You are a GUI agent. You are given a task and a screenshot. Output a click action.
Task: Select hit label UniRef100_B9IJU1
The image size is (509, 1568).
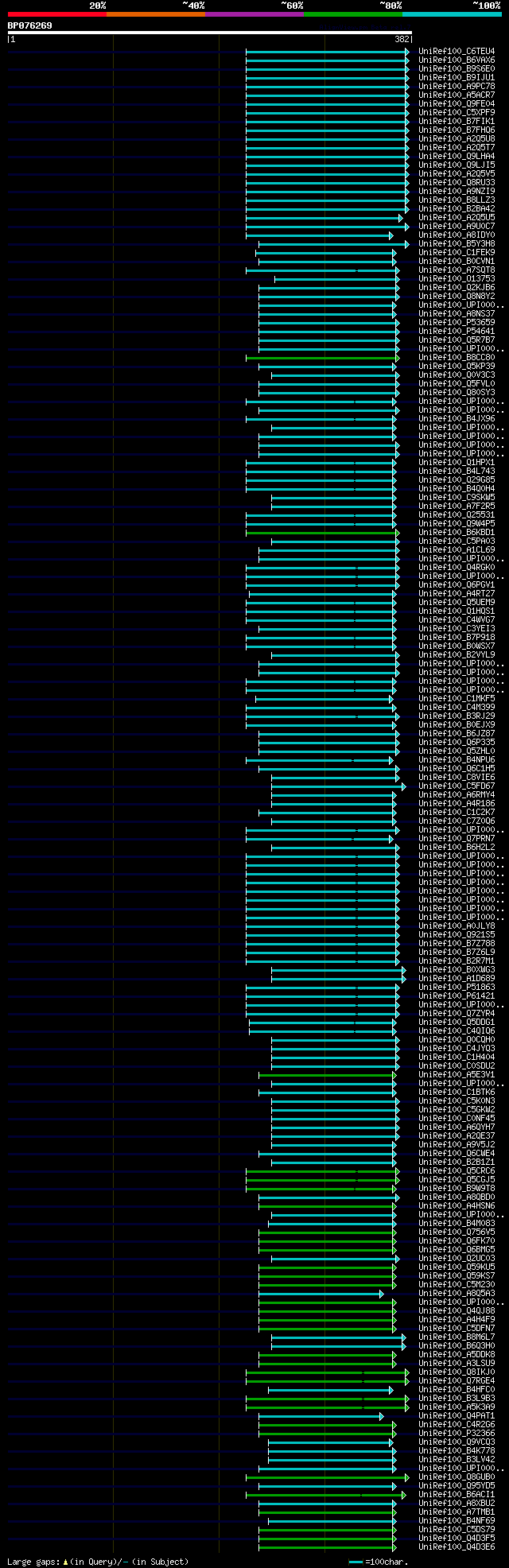point(457,78)
